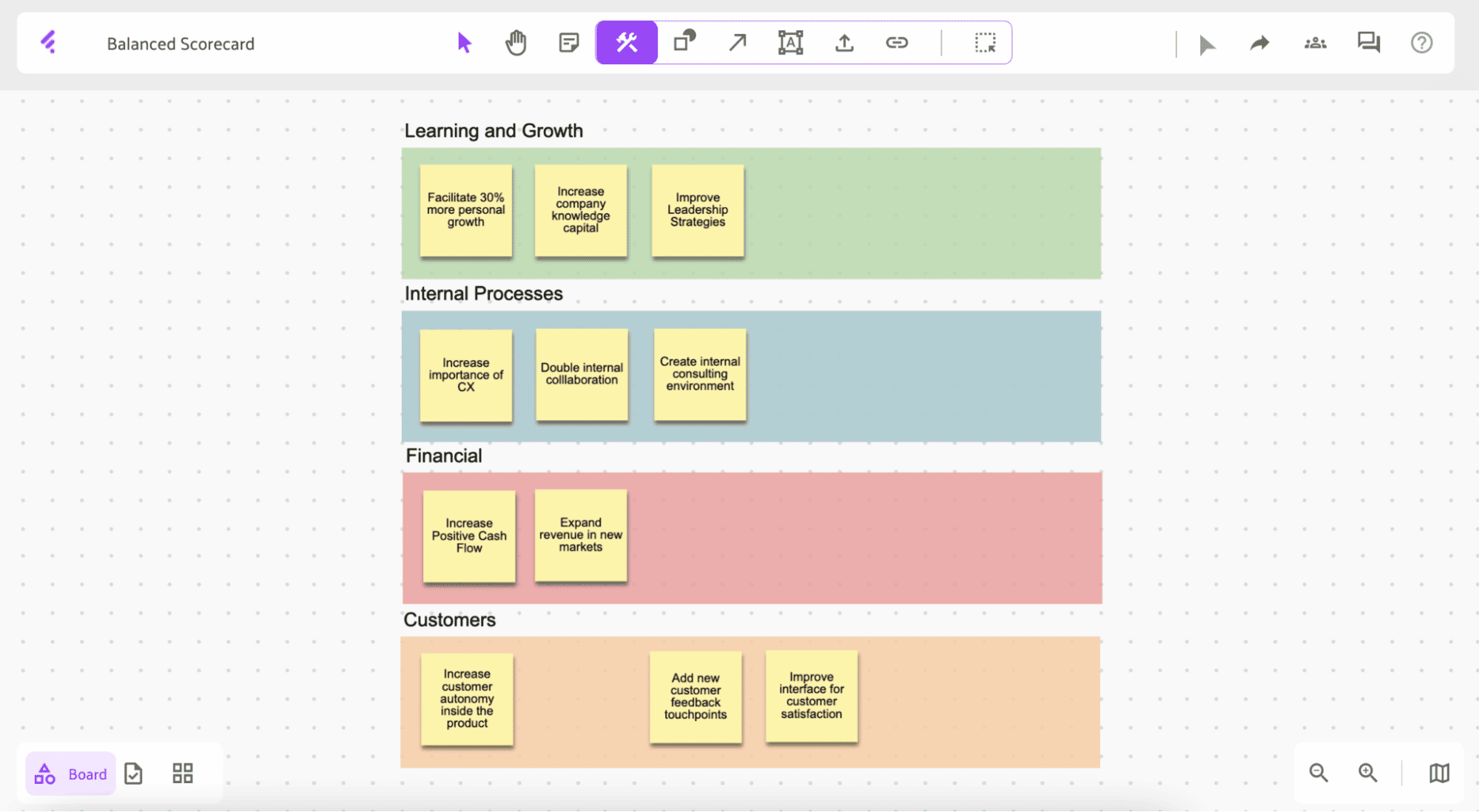Click zoom in magnifier button
The height and width of the screenshot is (812, 1479).
pos(1367,773)
